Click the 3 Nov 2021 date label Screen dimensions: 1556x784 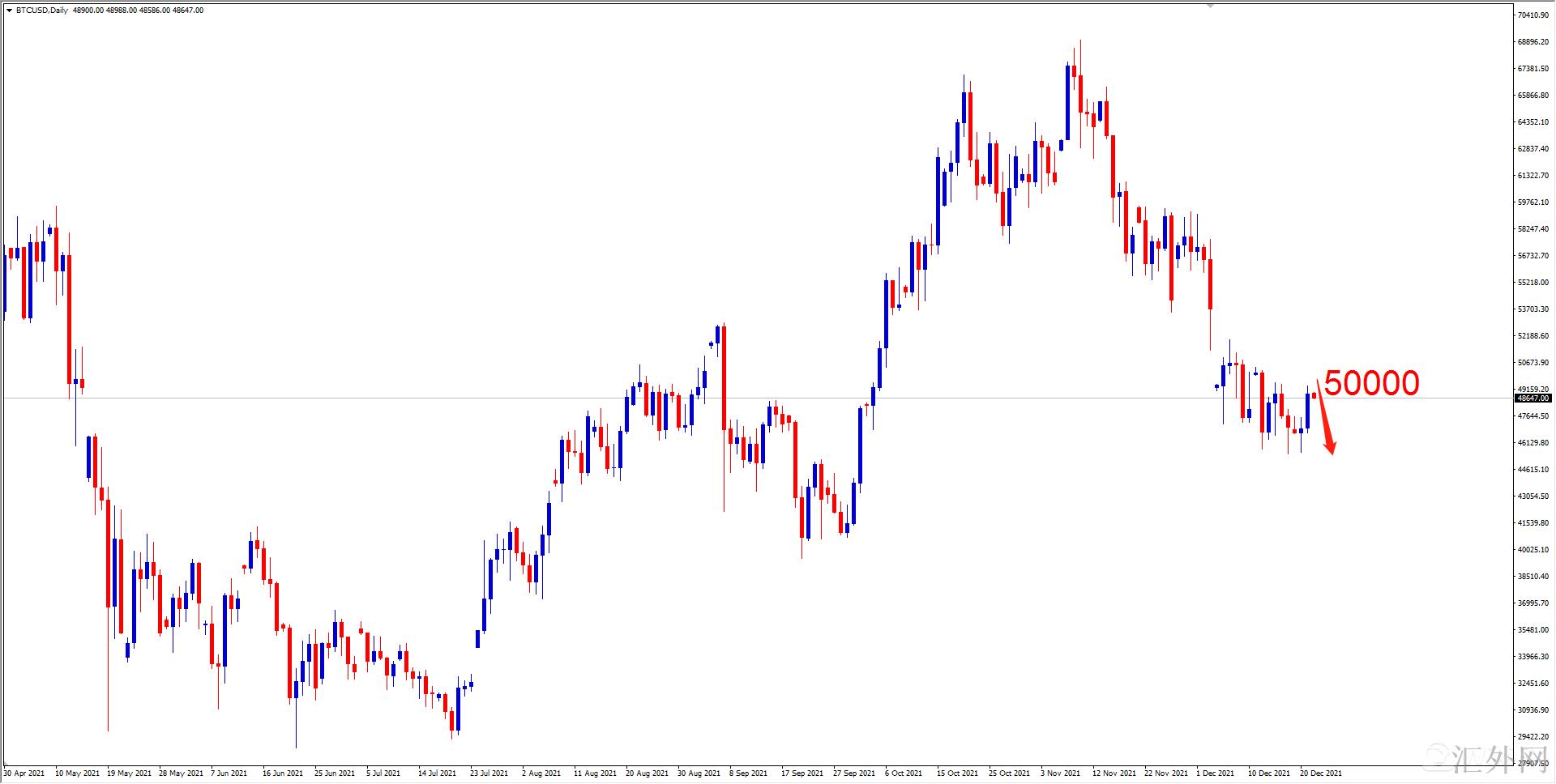1060,773
